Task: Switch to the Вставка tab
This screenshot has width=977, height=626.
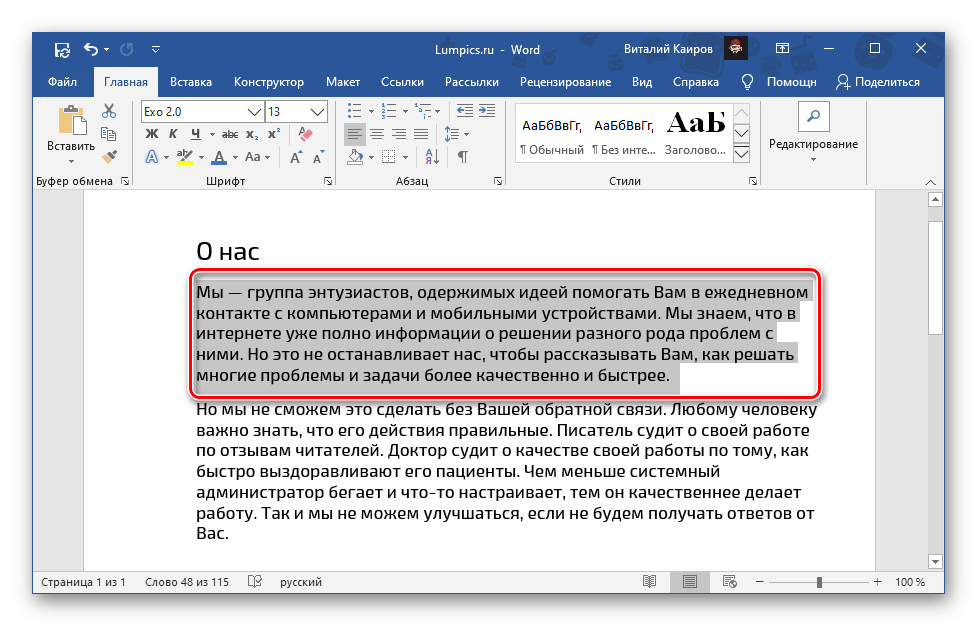Action: 191,82
